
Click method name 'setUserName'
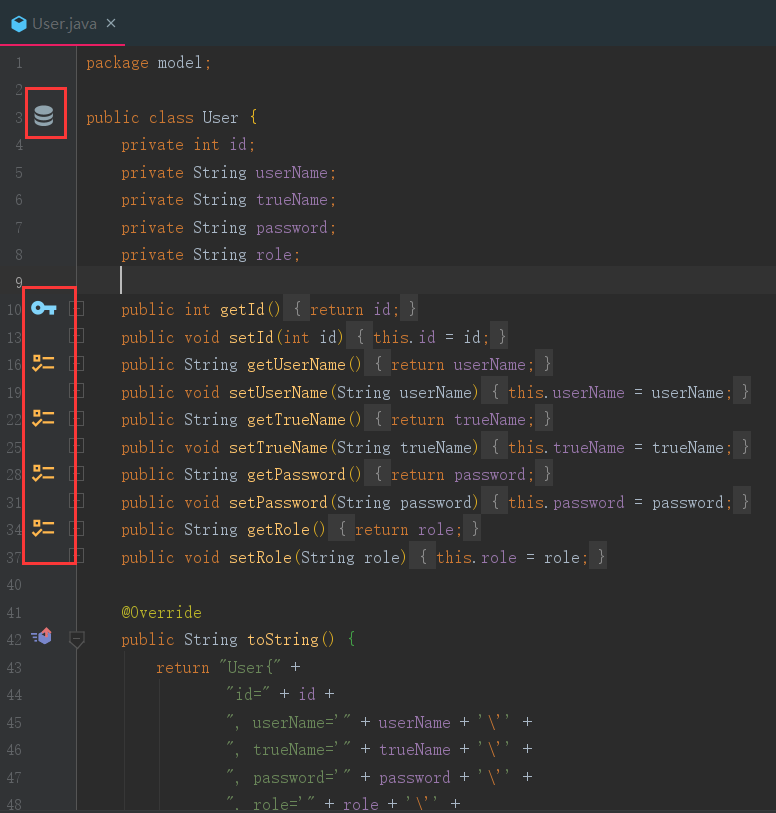click(278, 393)
